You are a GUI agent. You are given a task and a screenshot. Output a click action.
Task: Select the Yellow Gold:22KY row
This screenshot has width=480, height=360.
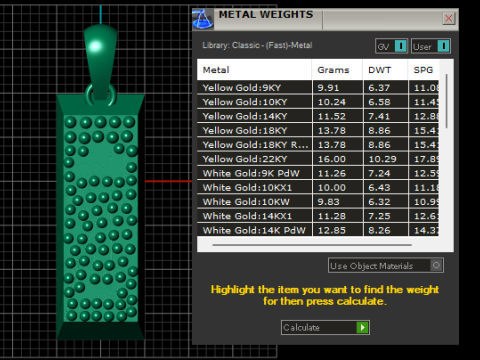coord(318,159)
